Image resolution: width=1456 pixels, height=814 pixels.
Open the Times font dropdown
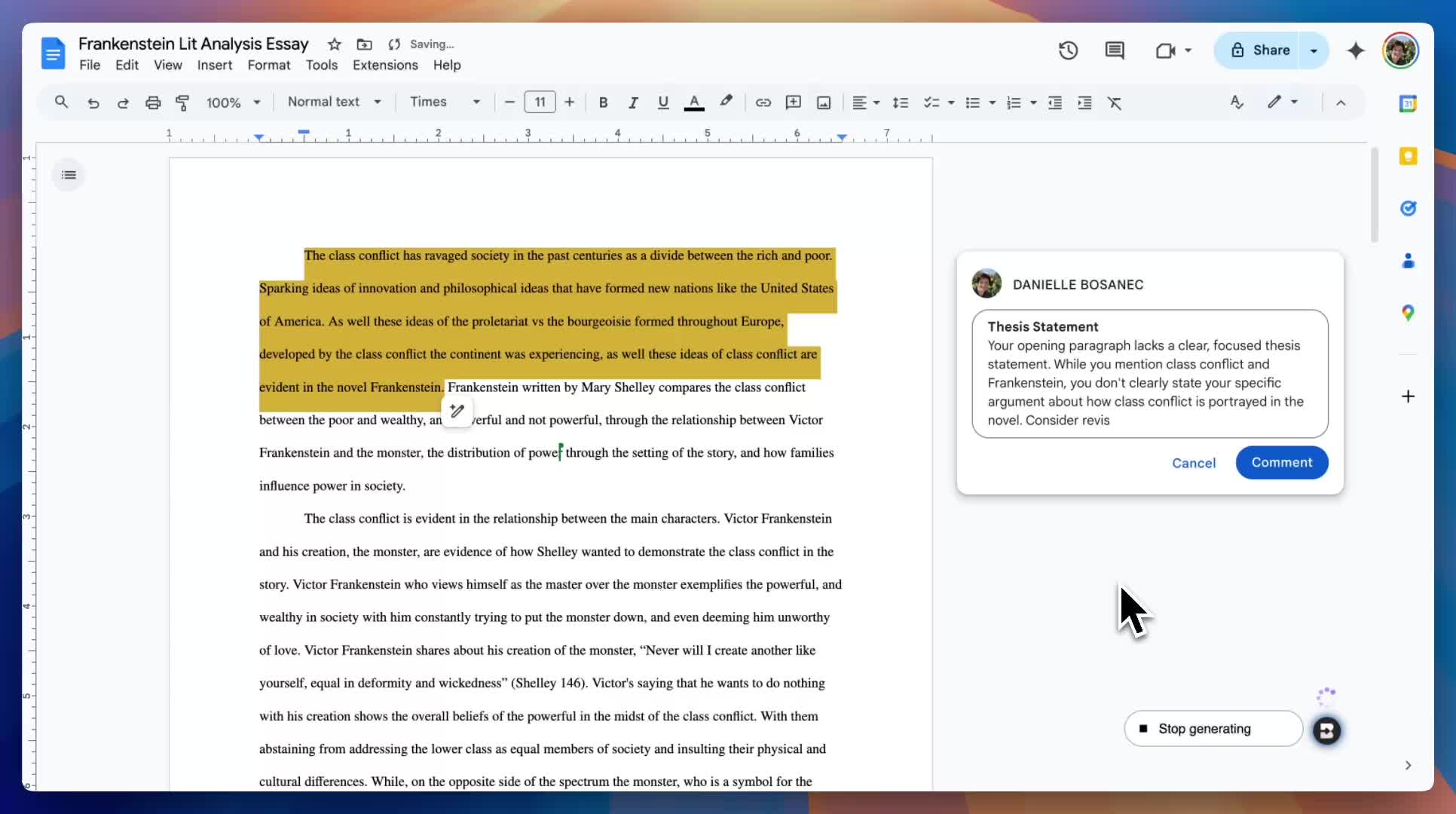[445, 102]
